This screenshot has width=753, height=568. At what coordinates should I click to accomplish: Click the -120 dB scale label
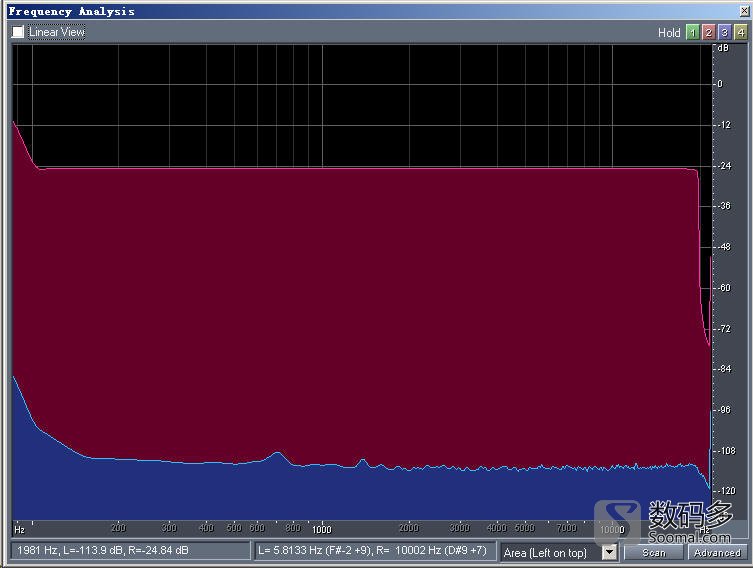(x=727, y=490)
